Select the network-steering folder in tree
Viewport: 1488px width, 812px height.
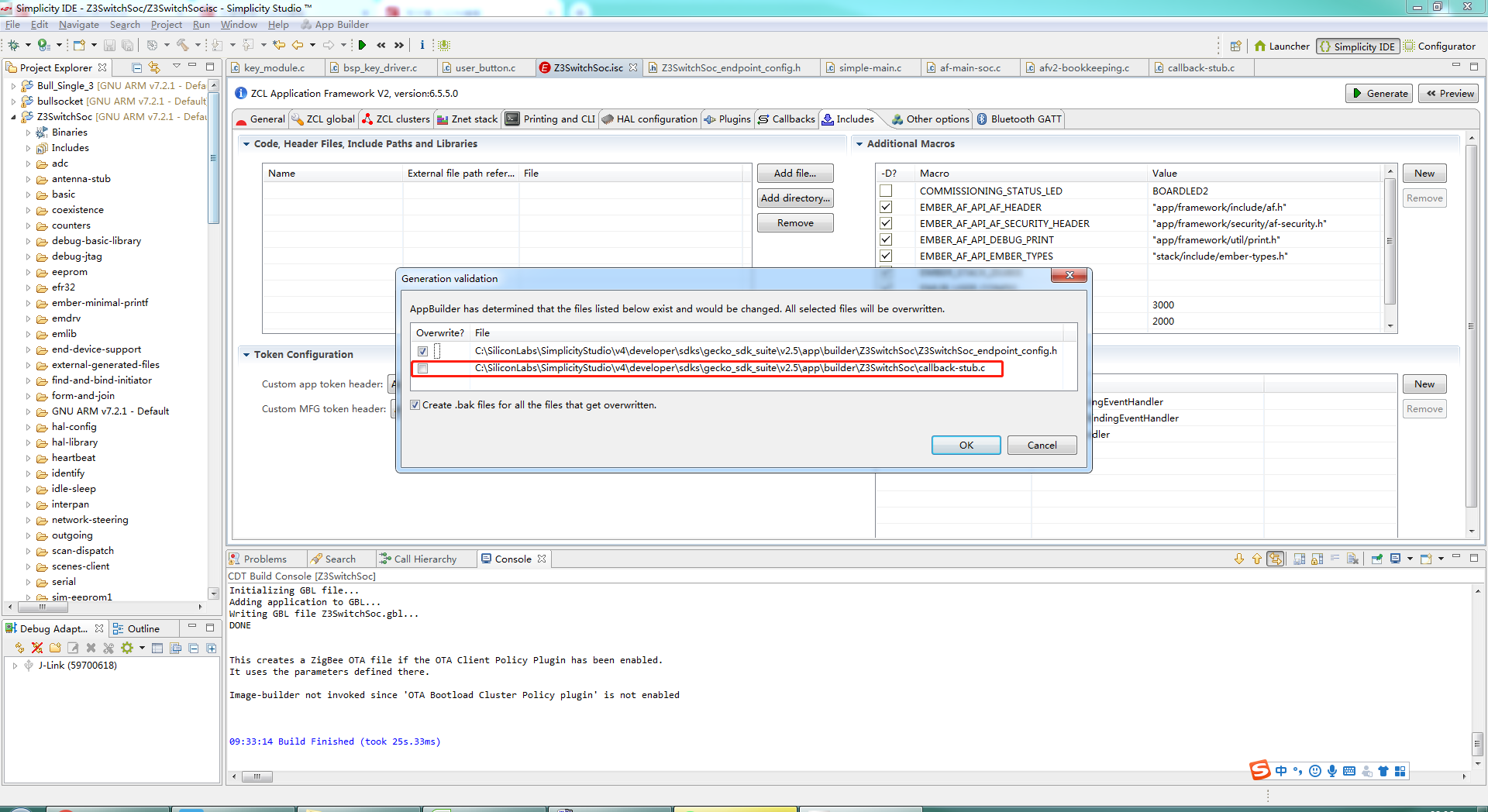coord(90,520)
